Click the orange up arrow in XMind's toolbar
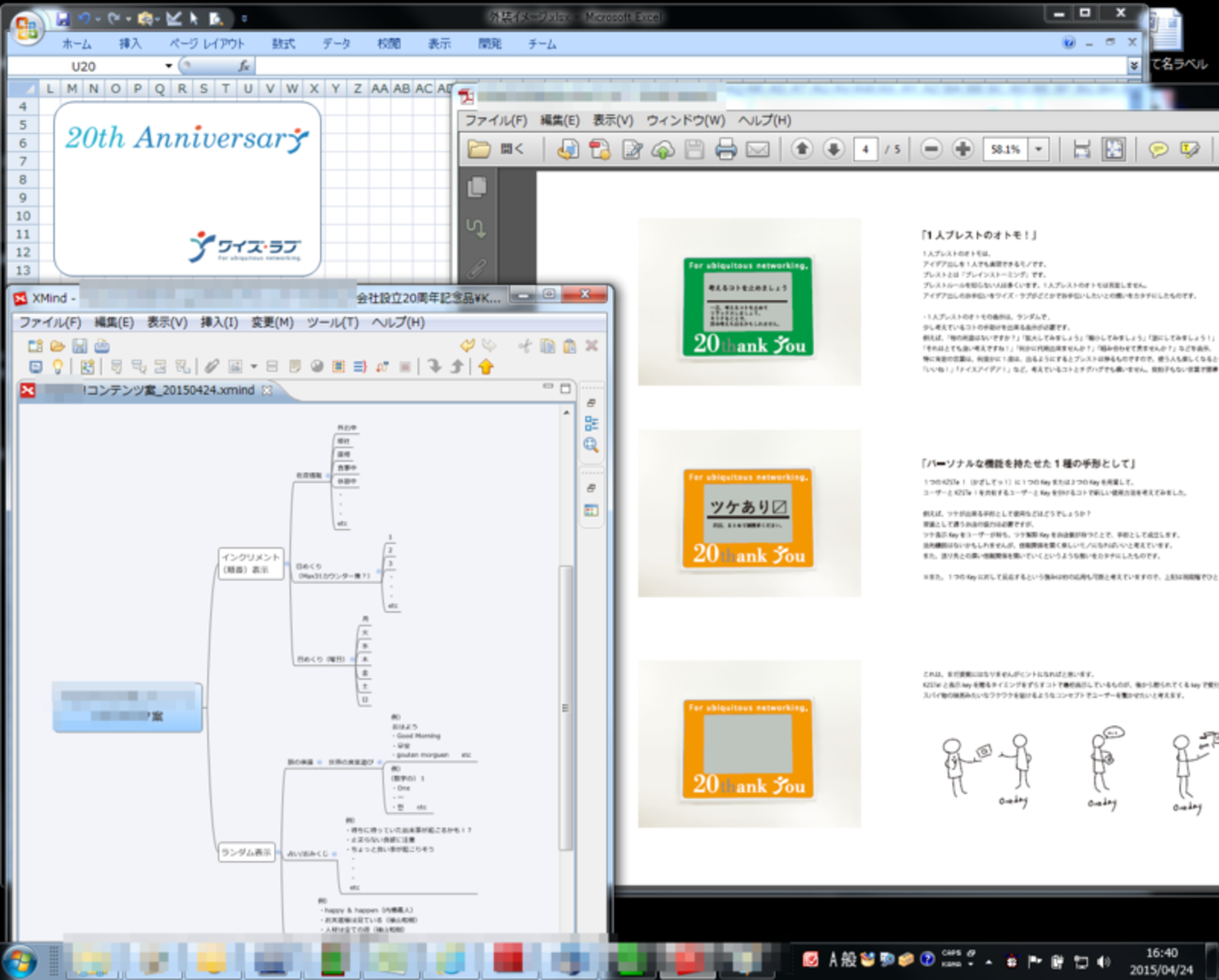Screen dimensions: 1219x980 pos(486,367)
